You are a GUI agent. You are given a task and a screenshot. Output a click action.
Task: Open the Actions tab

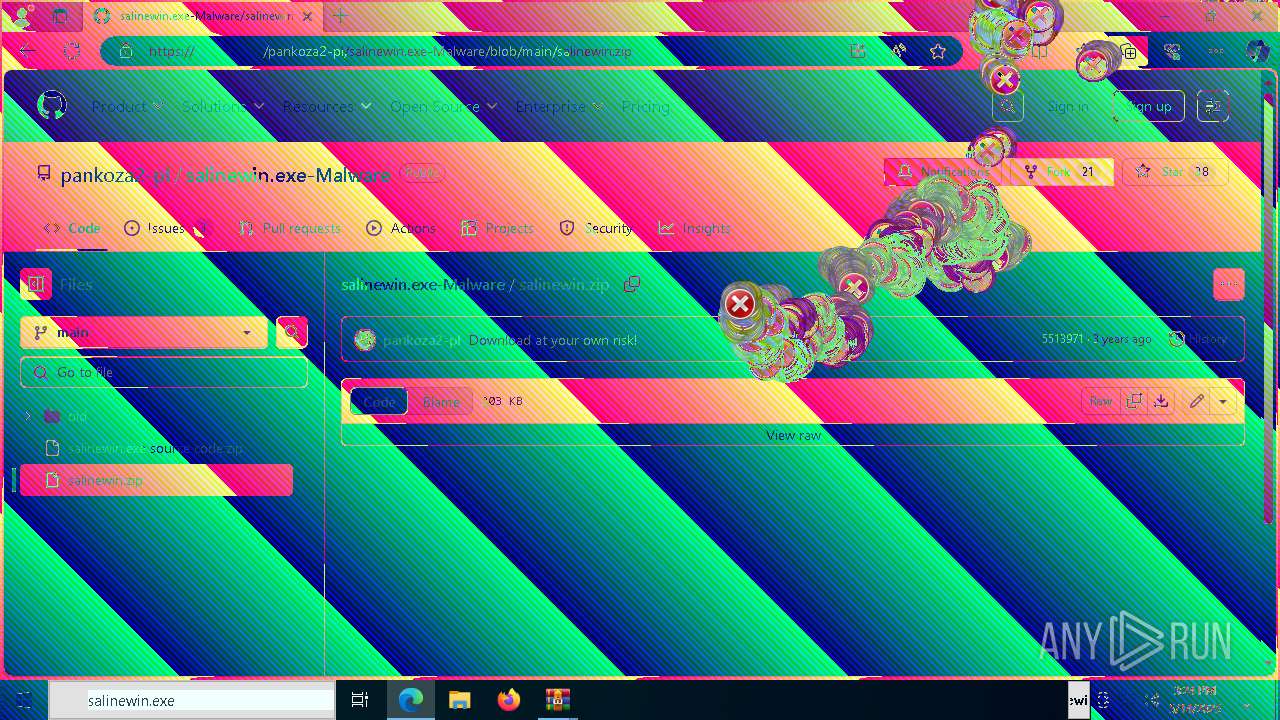tap(401, 228)
